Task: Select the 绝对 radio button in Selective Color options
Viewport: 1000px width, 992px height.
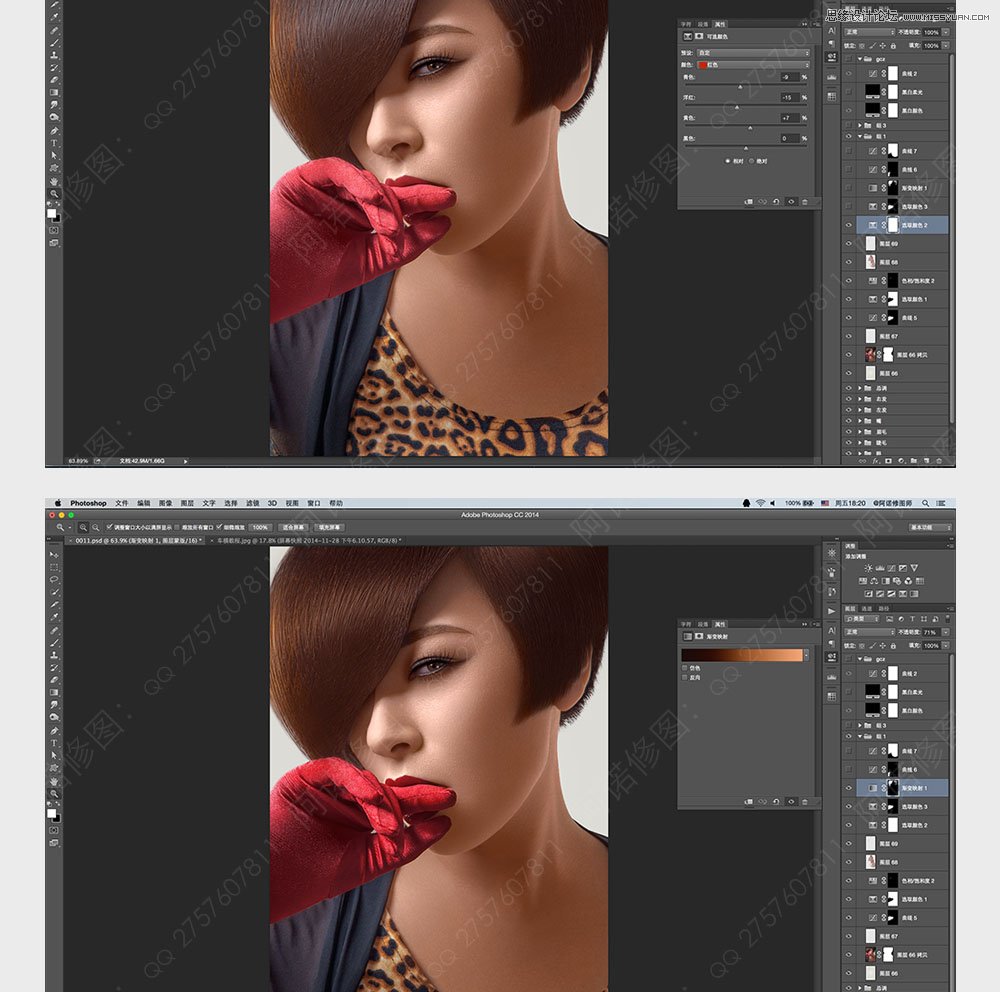Action: pos(751,161)
